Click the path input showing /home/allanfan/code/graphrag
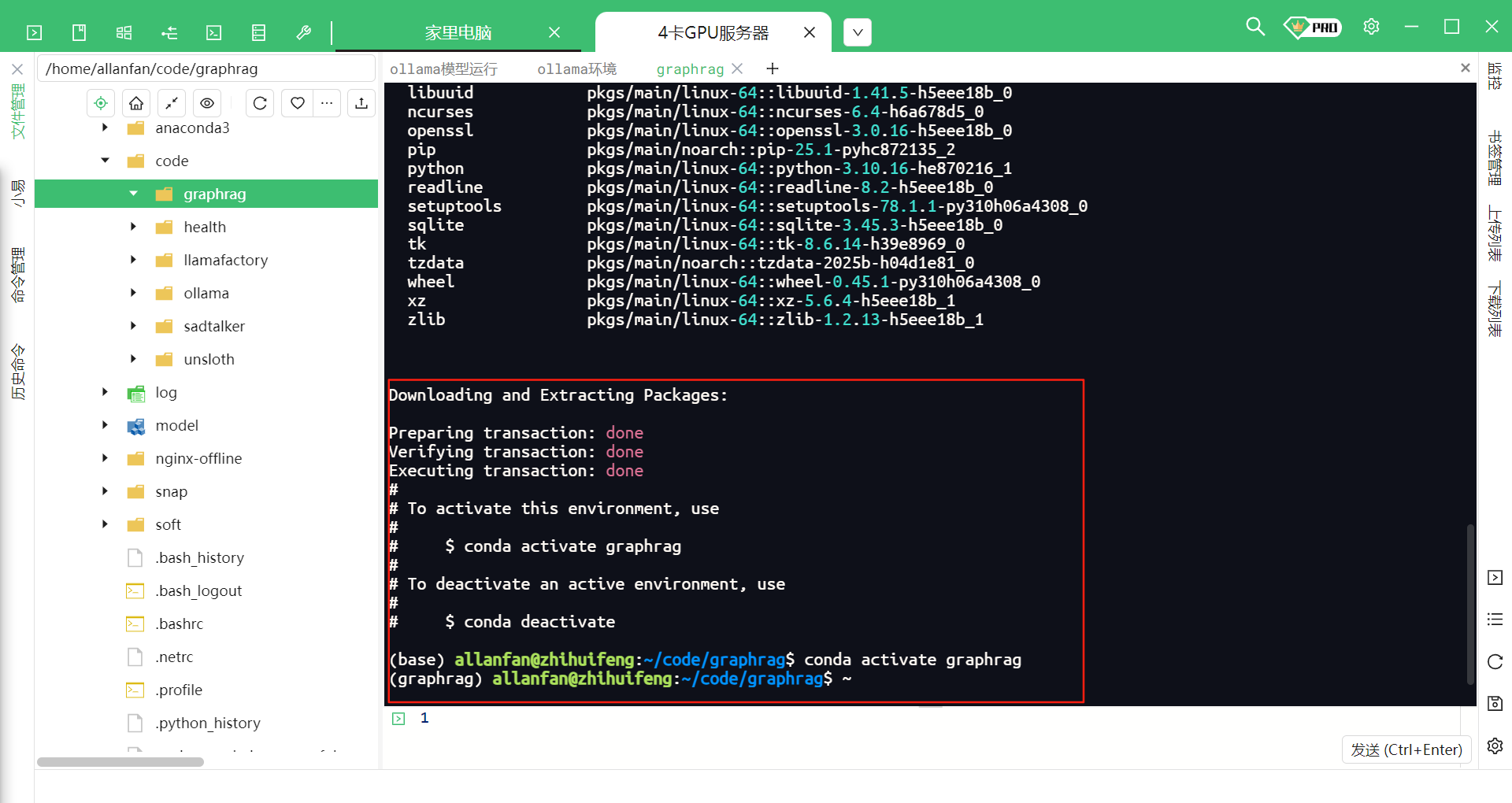 pos(206,68)
